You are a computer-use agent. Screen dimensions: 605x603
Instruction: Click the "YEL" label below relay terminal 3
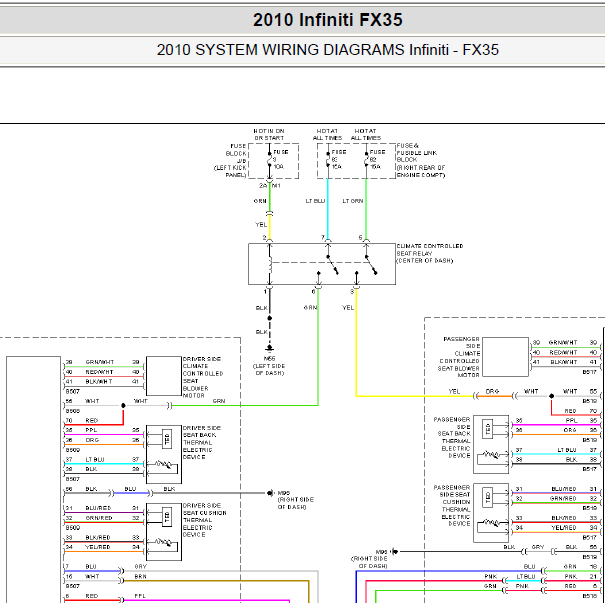(x=348, y=308)
